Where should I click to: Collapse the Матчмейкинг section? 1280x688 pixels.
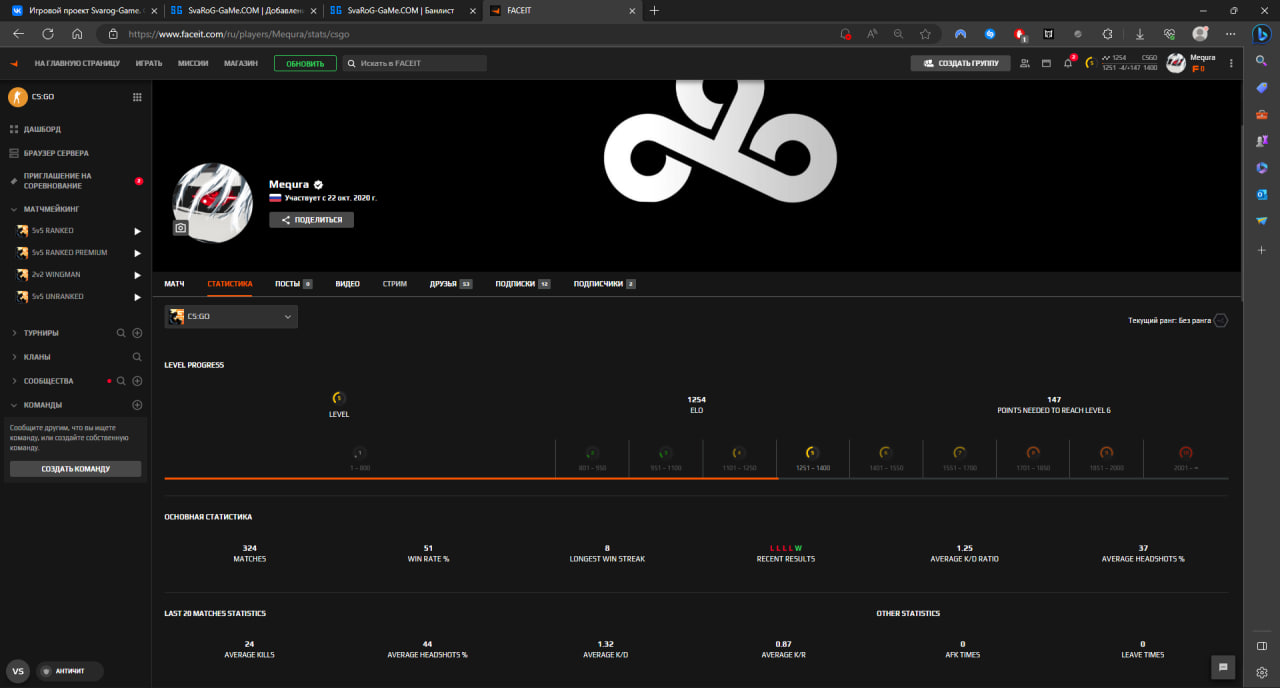tap(14, 209)
